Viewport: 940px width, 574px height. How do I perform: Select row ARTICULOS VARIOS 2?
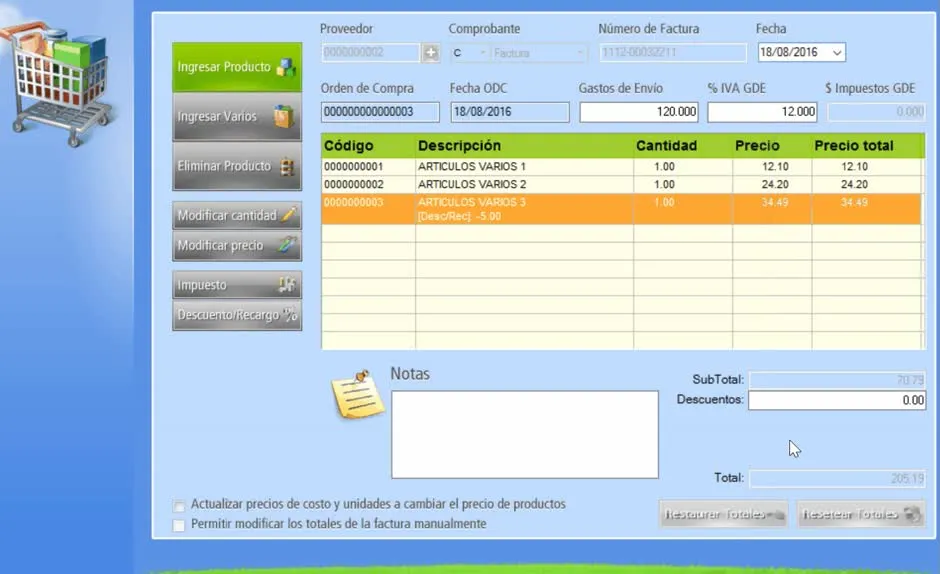coord(621,185)
